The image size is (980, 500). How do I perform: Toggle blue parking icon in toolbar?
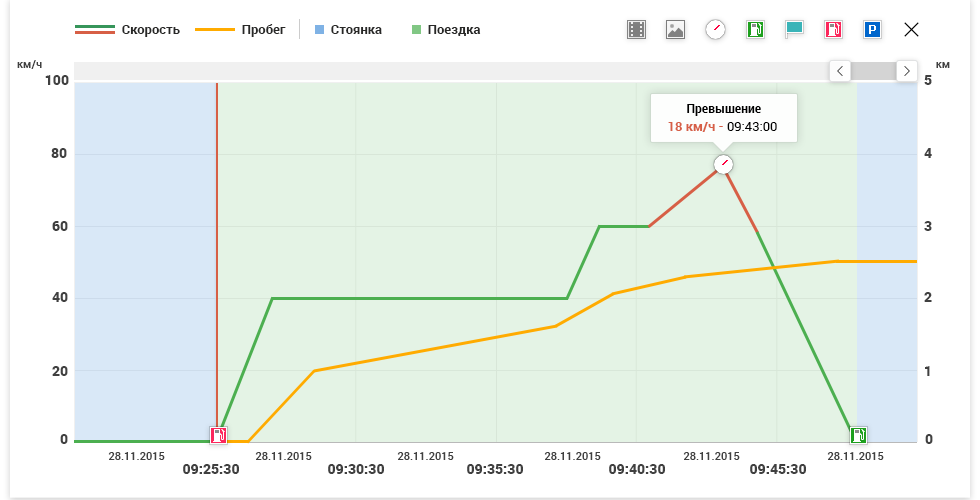click(872, 30)
